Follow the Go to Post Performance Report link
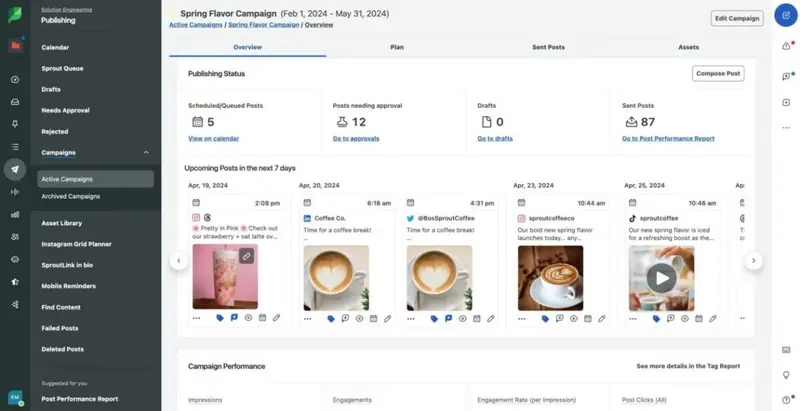 [x=668, y=138]
